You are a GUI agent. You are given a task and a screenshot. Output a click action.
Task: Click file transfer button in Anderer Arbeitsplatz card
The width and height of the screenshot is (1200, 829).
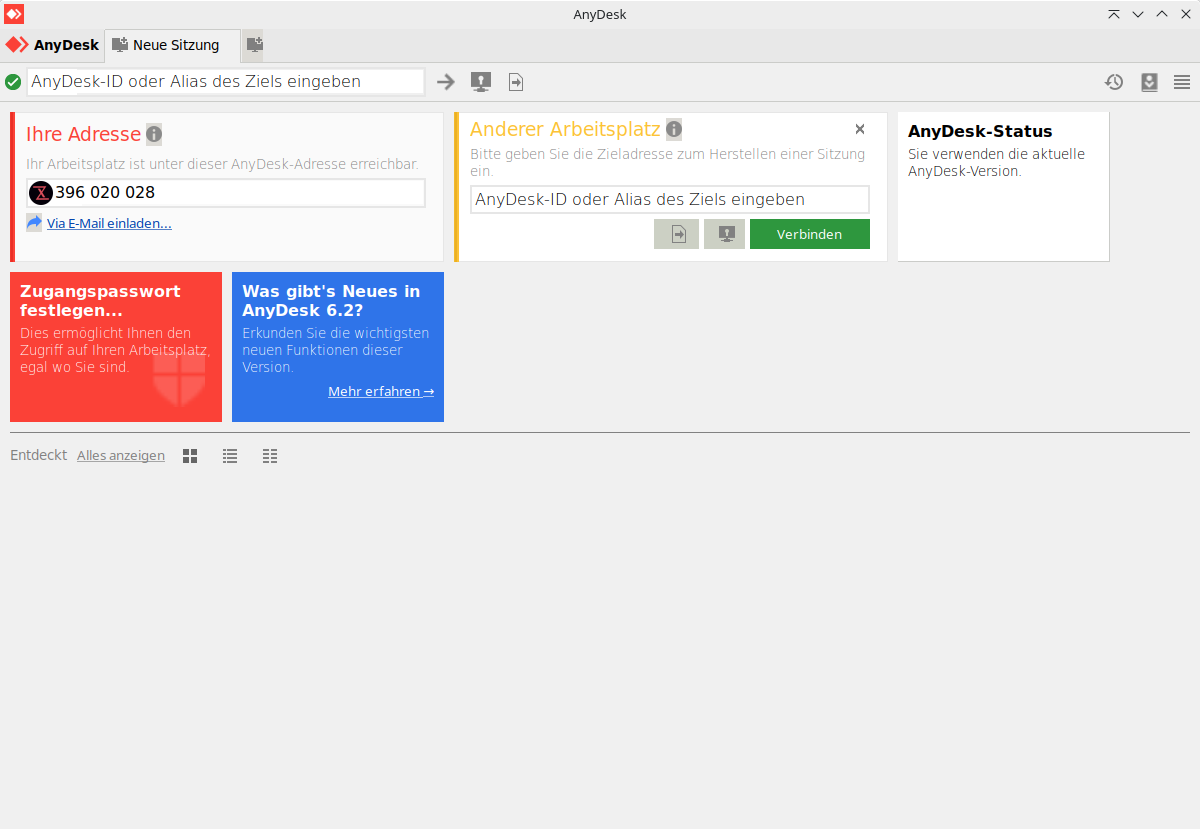click(676, 234)
